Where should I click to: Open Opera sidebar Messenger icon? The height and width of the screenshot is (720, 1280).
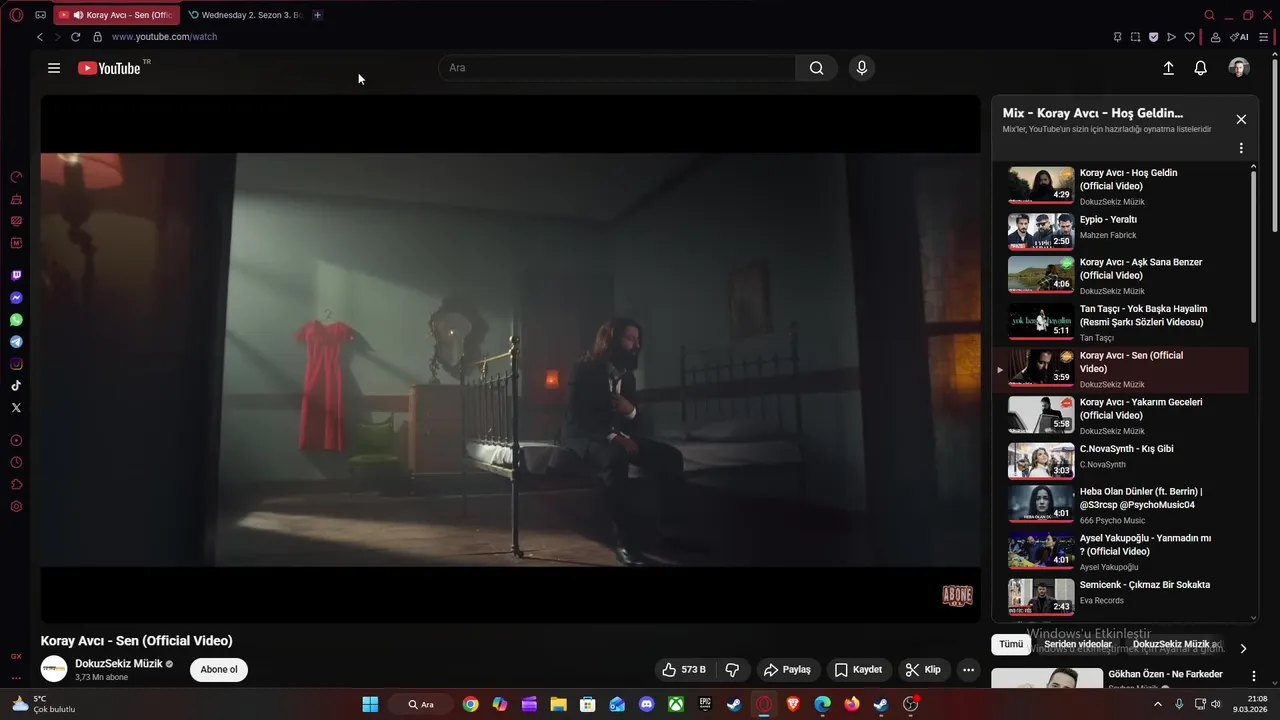(16, 298)
